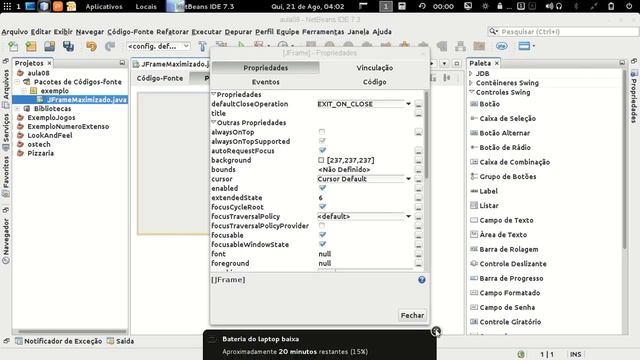Click the background color swatch [237,237,237]
Screen dimensions: 640x360
(321, 160)
